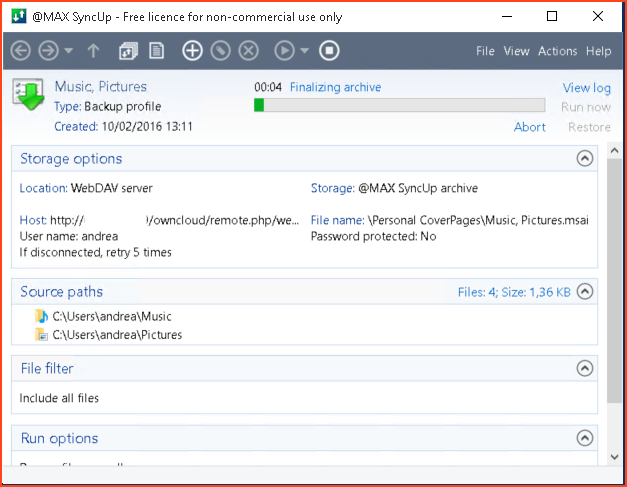Click the Password protected: No text
Viewport: 627px width, 487px height.
tap(373, 236)
